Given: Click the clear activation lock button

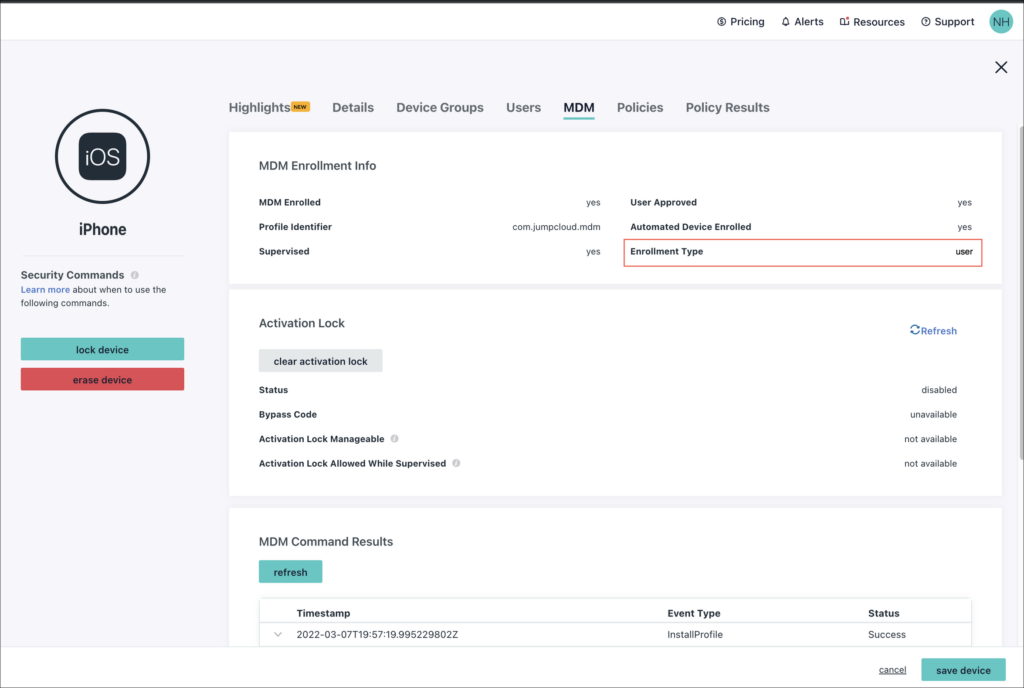Looking at the screenshot, I should [320, 361].
